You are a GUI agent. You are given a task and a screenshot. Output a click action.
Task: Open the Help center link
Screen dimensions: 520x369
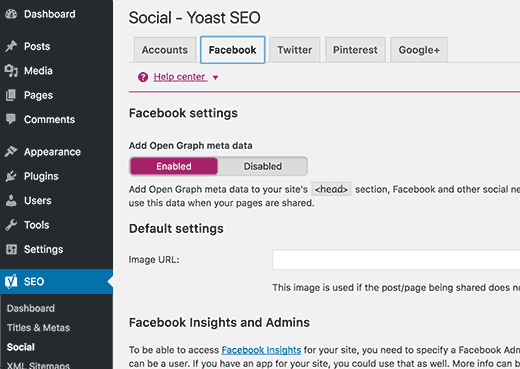(x=180, y=77)
